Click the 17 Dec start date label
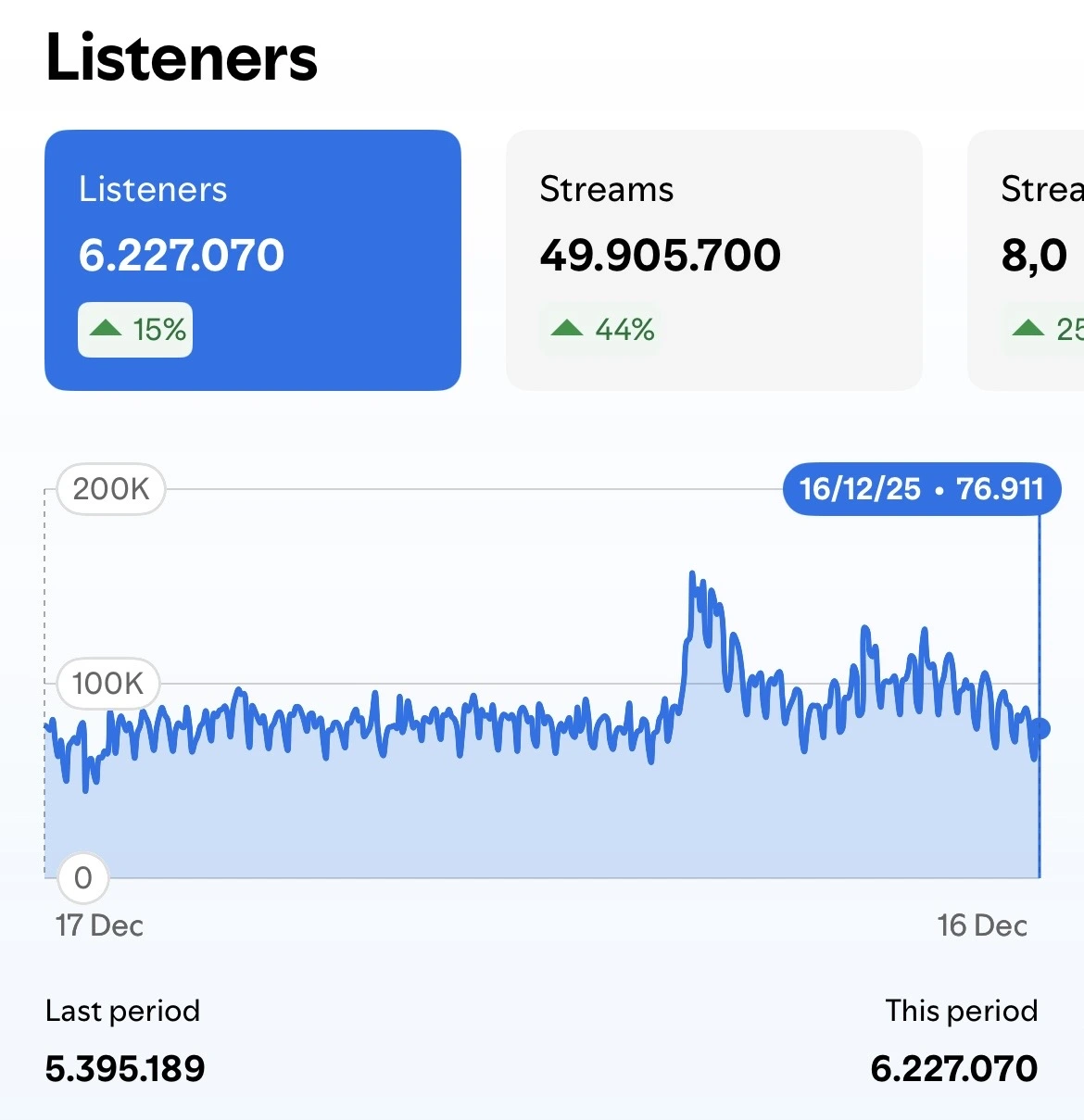 (99, 925)
